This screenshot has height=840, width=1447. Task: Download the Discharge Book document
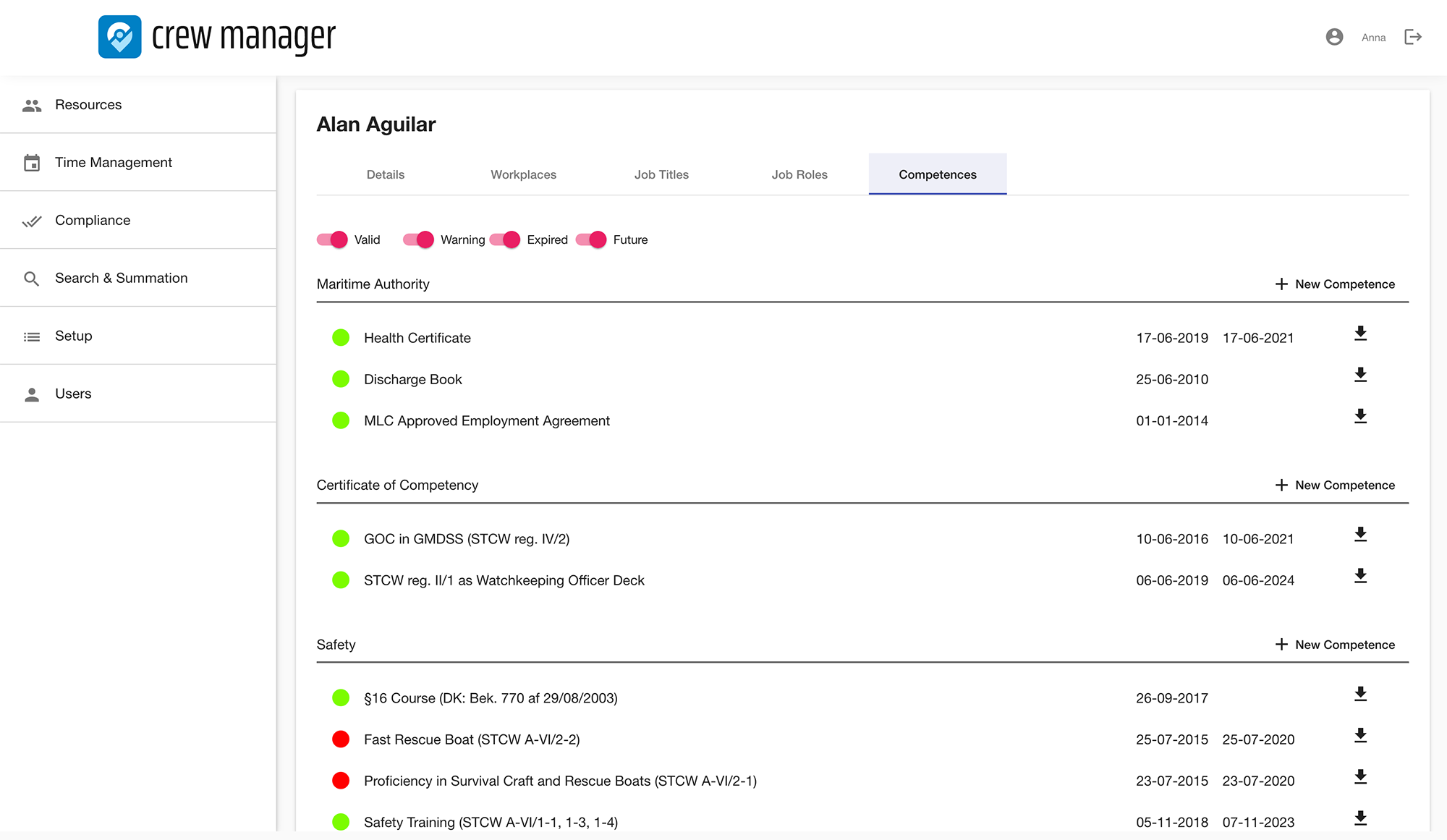[x=1360, y=375]
